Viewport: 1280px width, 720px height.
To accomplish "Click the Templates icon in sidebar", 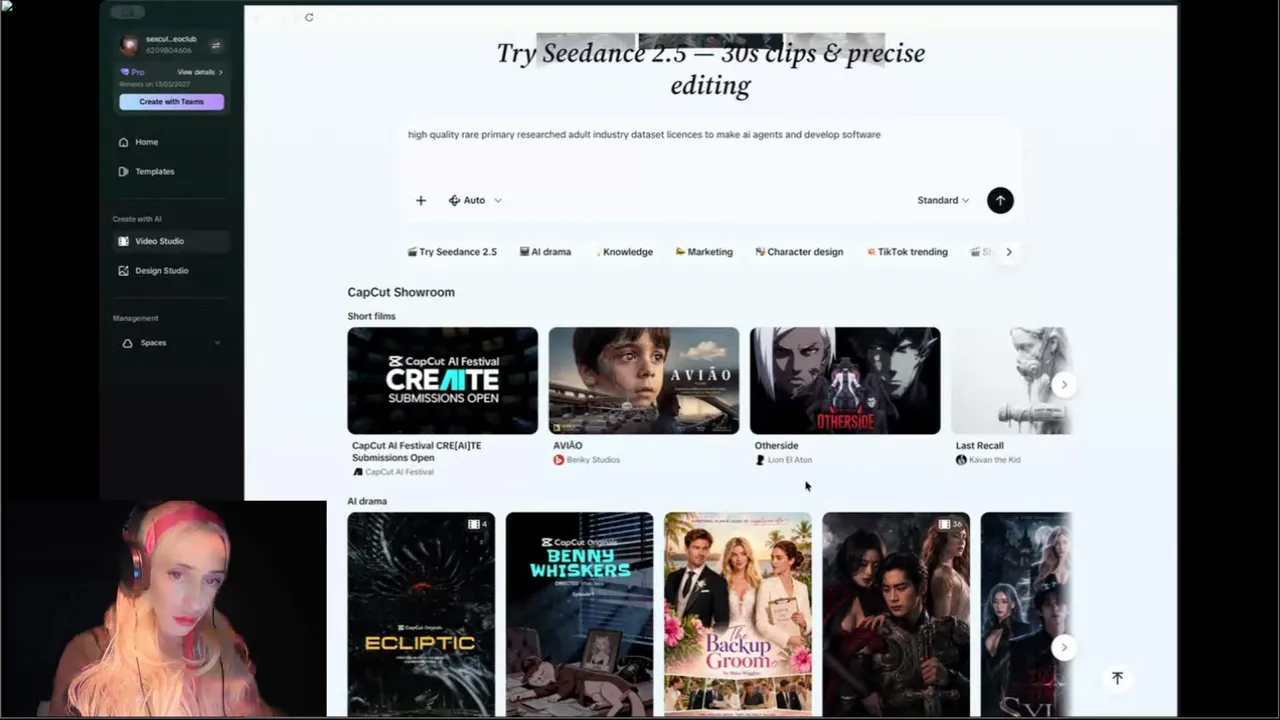I will coord(123,171).
